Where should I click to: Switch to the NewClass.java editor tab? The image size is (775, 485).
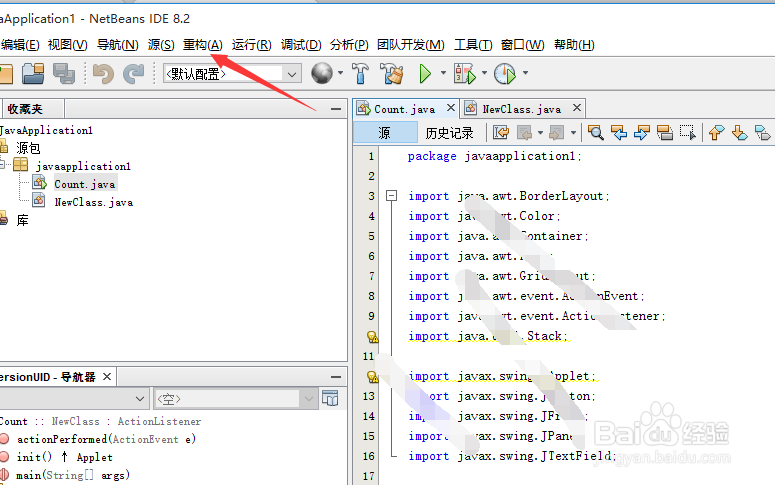tap(521, 109)
